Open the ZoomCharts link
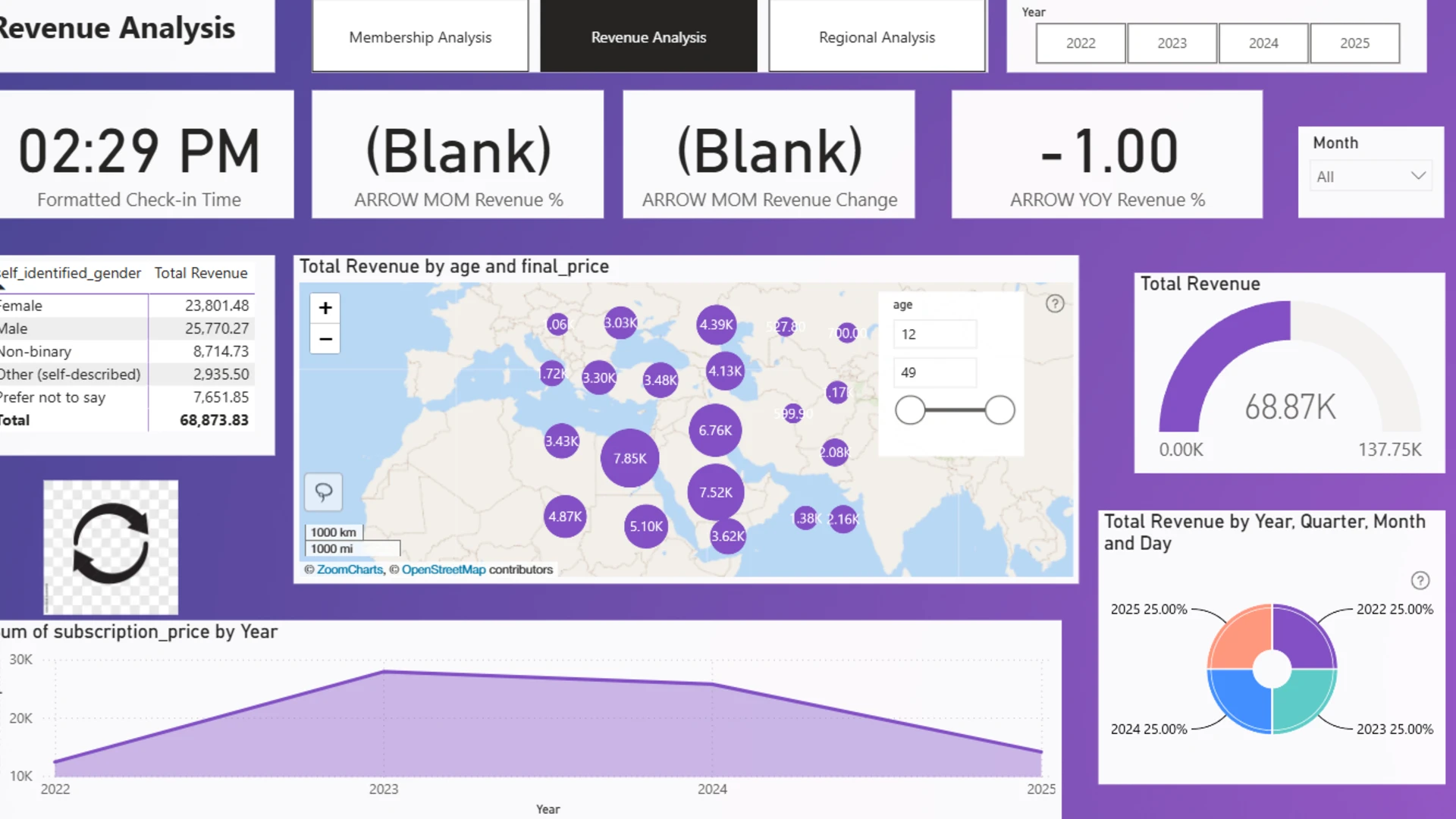Viewport: 1456px width, 819px height. click(x=350, y=570)
